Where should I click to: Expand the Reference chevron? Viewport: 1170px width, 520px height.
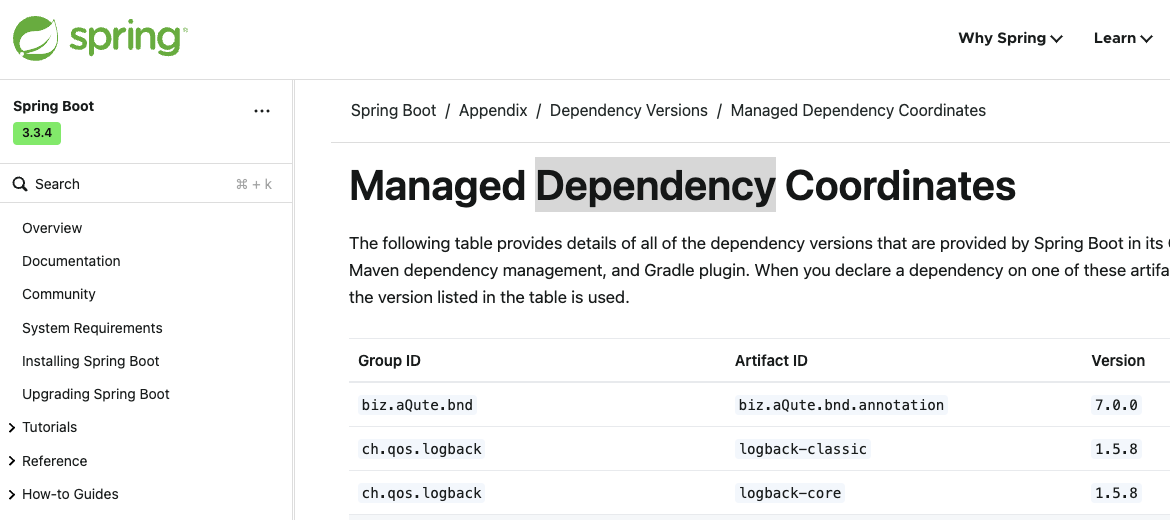[11, 461]
